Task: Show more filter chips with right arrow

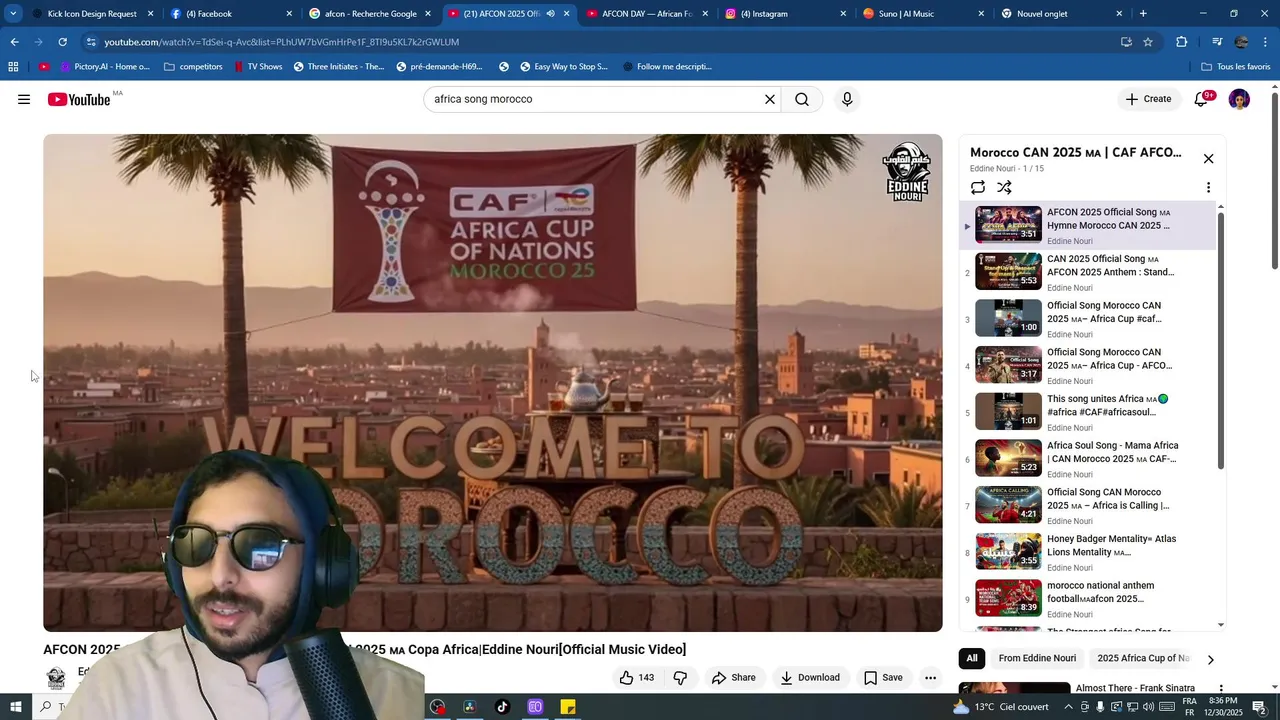Action: click(x=1210, y=659)
